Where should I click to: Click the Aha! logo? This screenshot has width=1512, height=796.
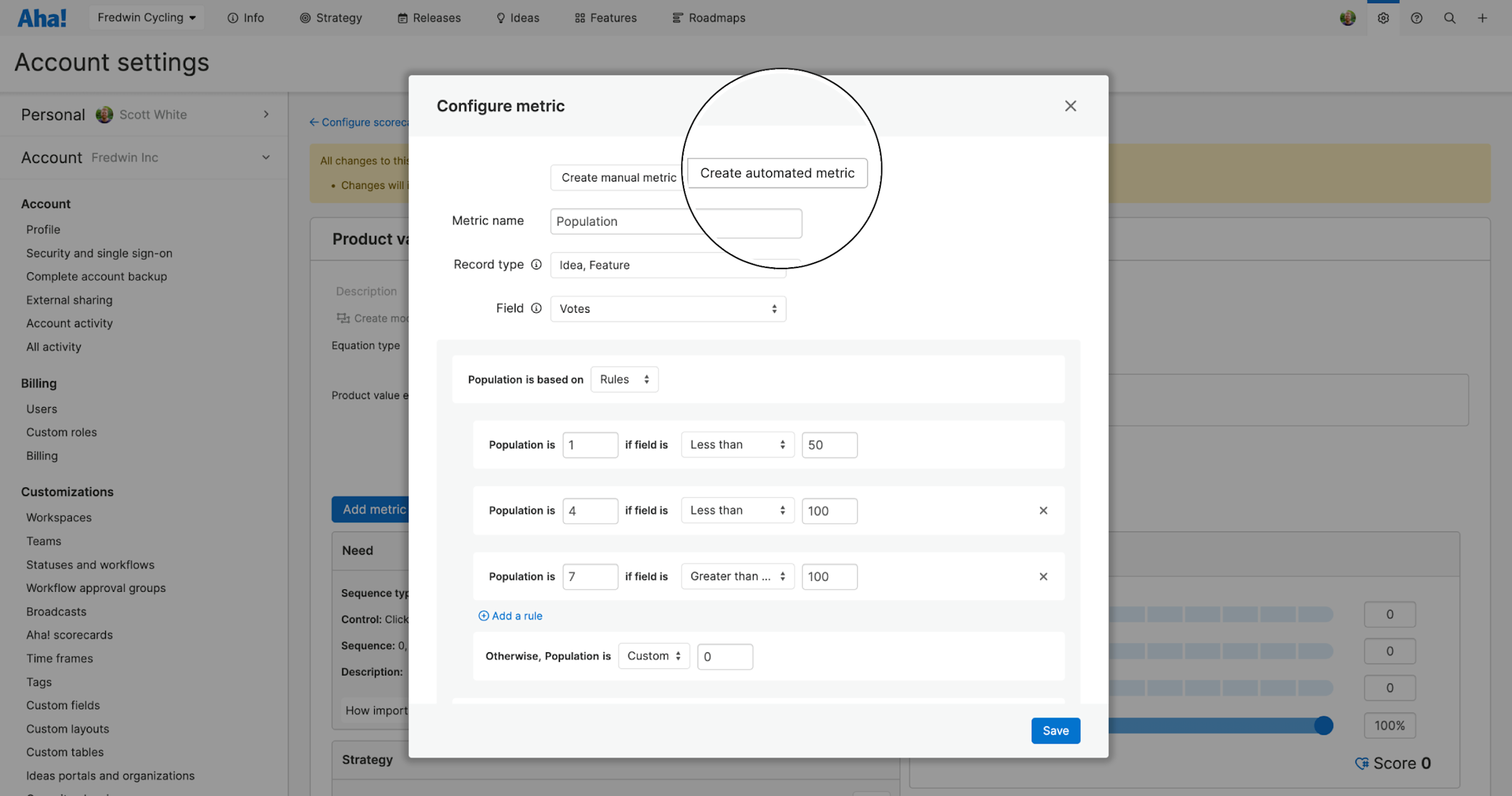42,17
